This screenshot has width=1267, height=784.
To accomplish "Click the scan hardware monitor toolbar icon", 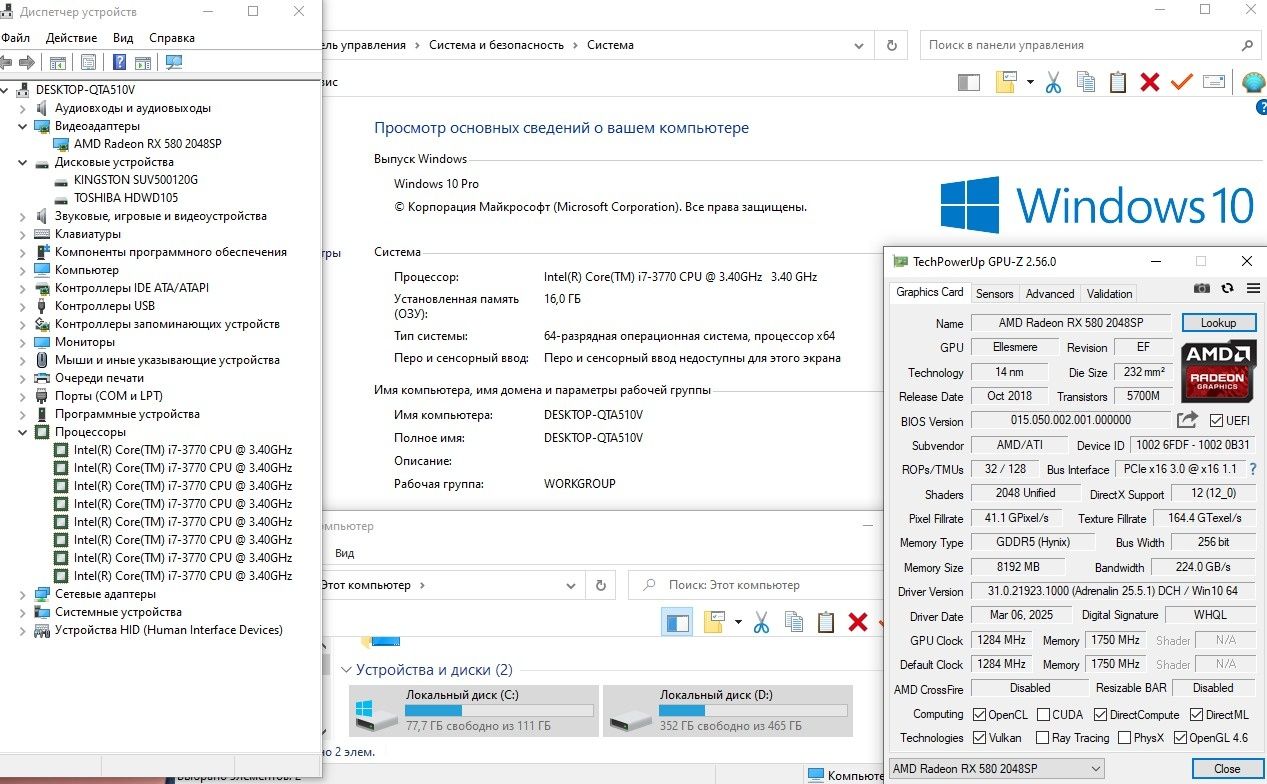I will [x=174, y=62].
